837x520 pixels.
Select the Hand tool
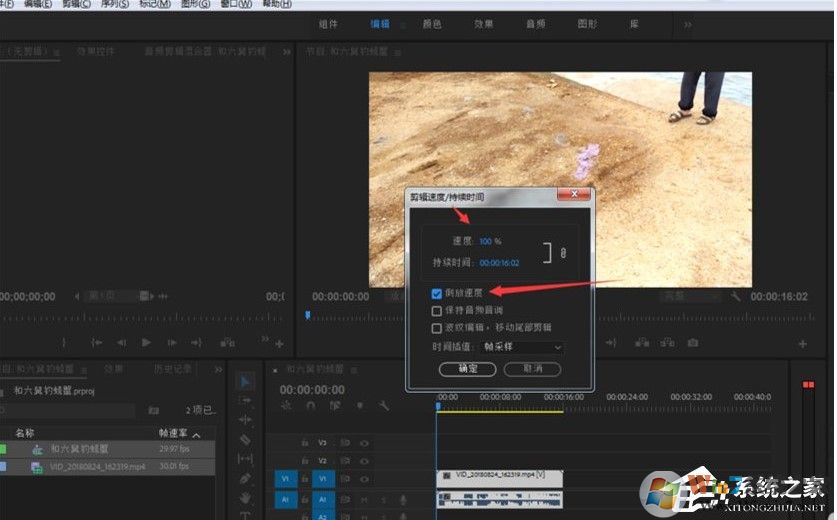point(245,496)
